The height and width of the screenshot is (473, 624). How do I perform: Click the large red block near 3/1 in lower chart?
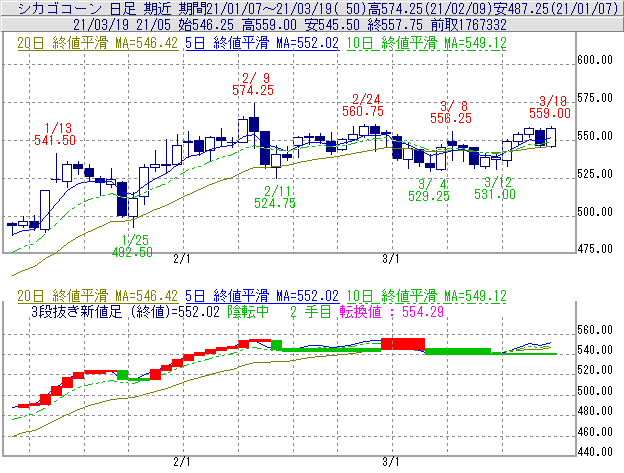click(x=403, y=344)
